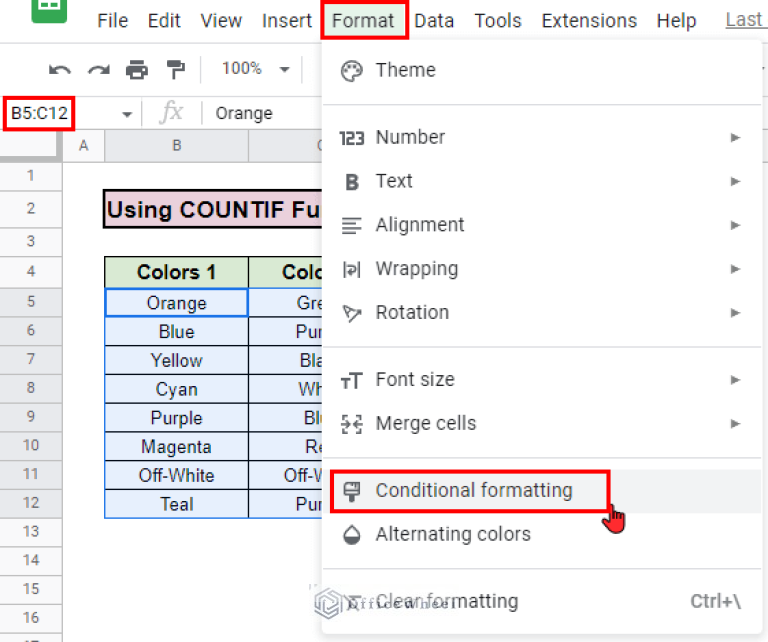Choose Clear formatting option
This screenshot has width=768, height=642.
[x=541, y=601]
